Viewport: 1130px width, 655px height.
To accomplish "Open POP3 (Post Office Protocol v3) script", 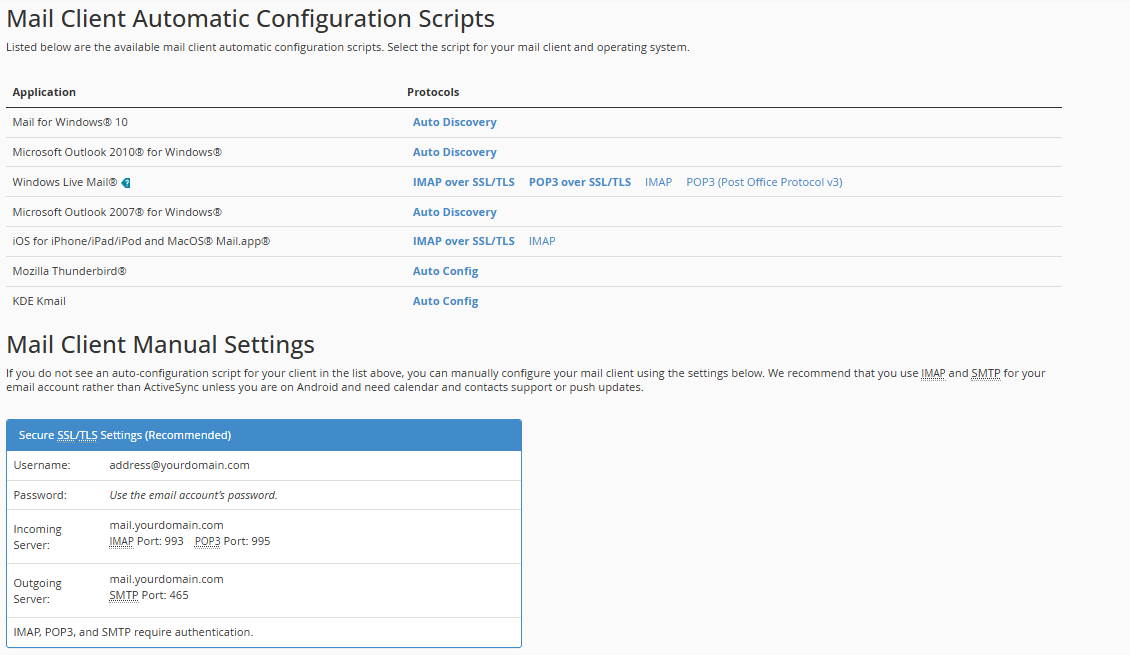I will tap(764, 182).
